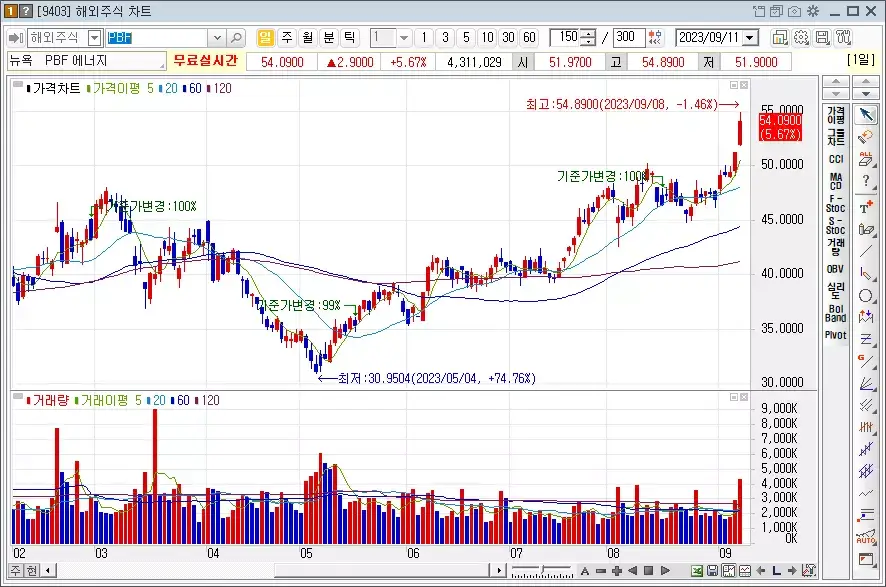The height and width of the screenshot is (587, 886).
Task: Set interval preset to 5
Action: (x=466, y=38)
